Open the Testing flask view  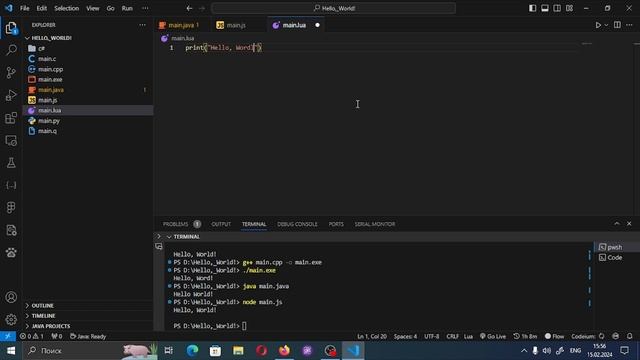point(11,163)
